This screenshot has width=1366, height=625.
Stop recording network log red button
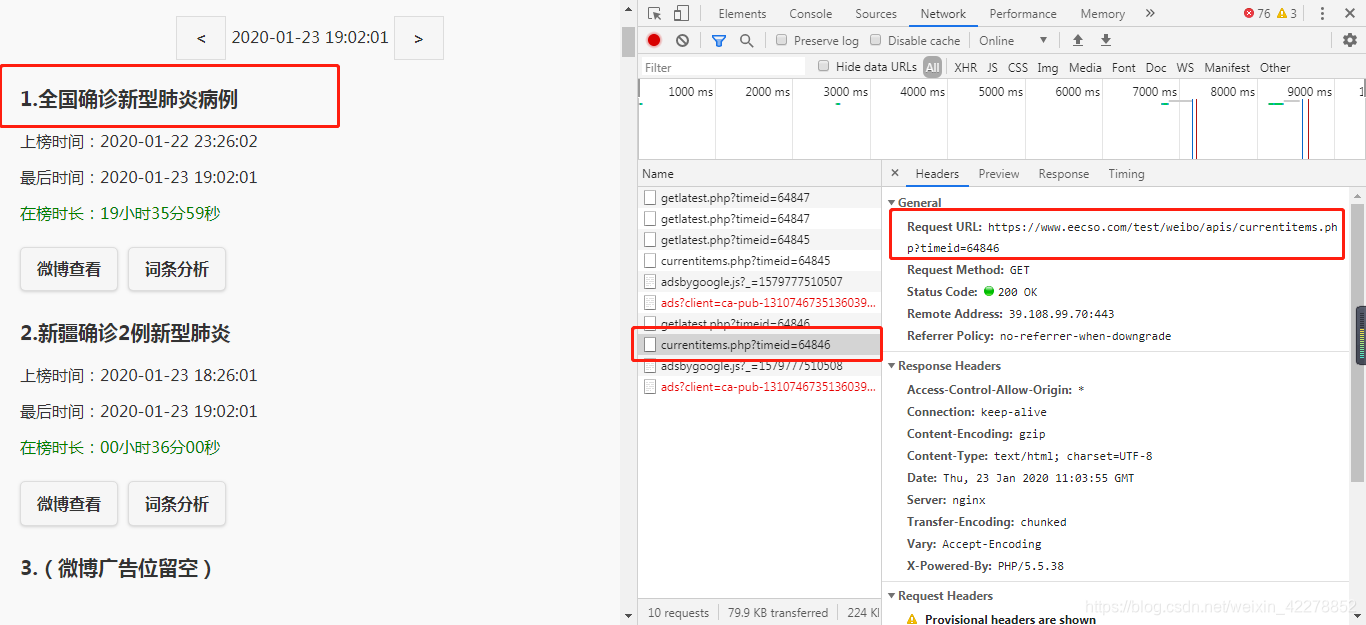(654, 40)
